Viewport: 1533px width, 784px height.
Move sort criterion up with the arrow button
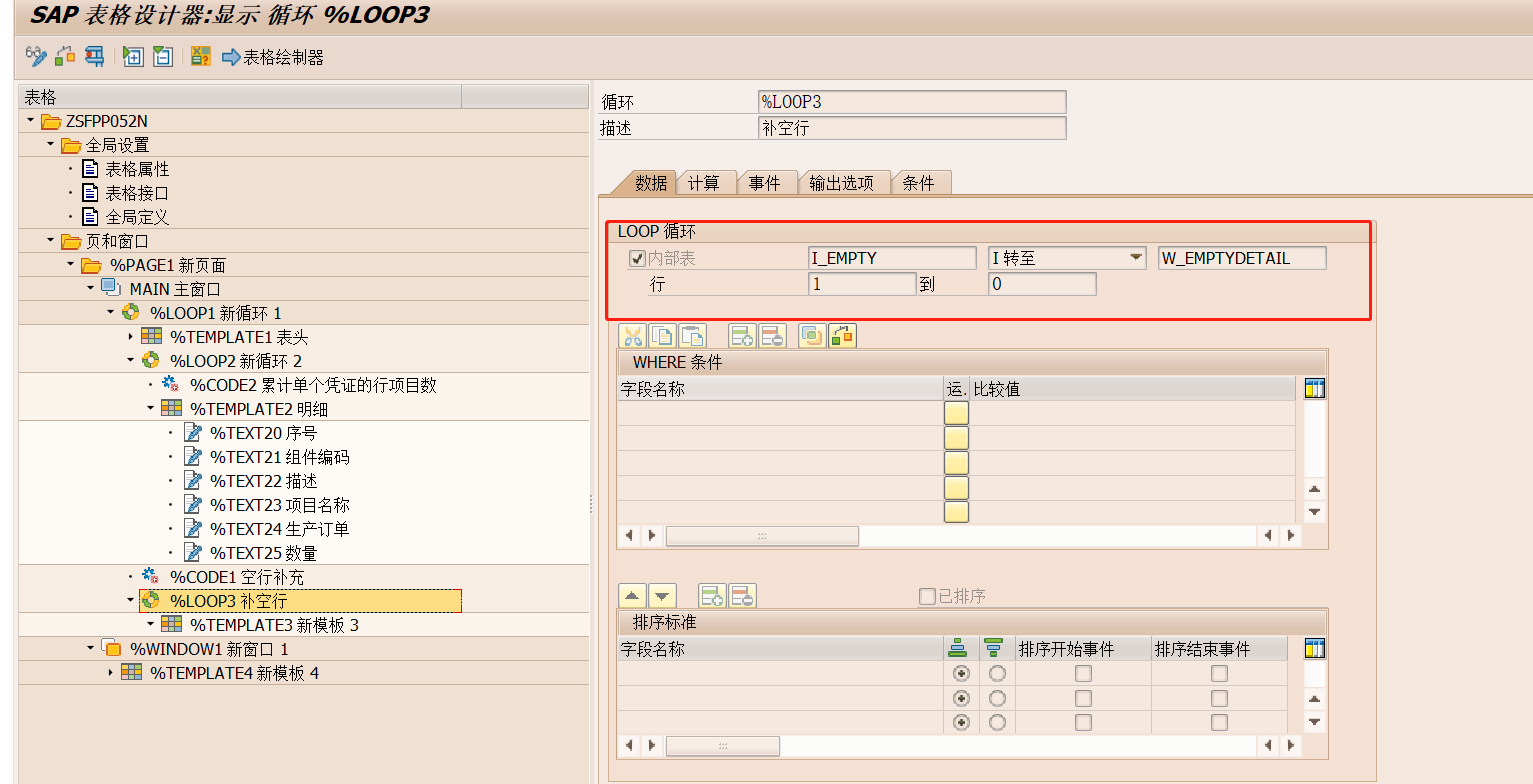[x=633, y=595]
